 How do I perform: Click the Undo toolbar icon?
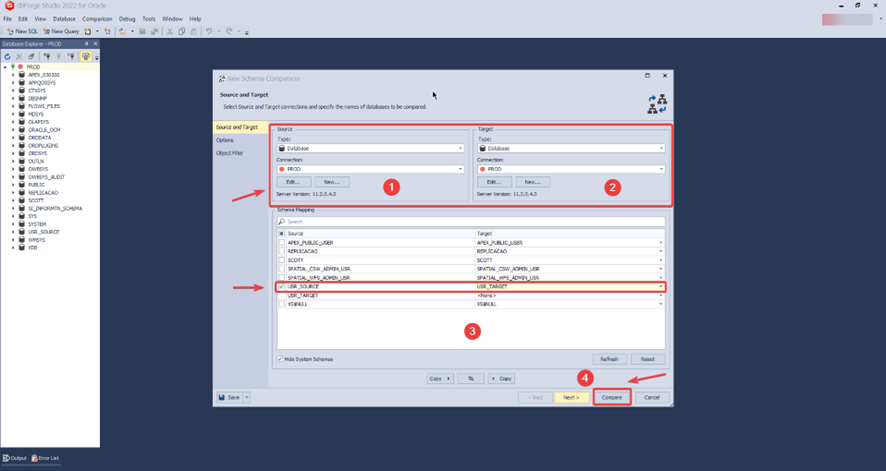209,31
